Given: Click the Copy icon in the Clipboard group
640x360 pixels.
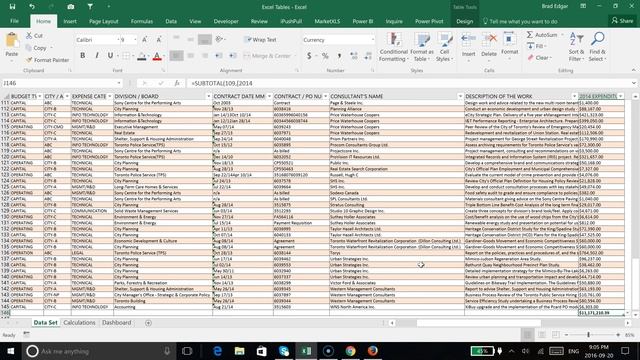Looking at the screenshot, I should pyautogui.click(x=29, y=48).
